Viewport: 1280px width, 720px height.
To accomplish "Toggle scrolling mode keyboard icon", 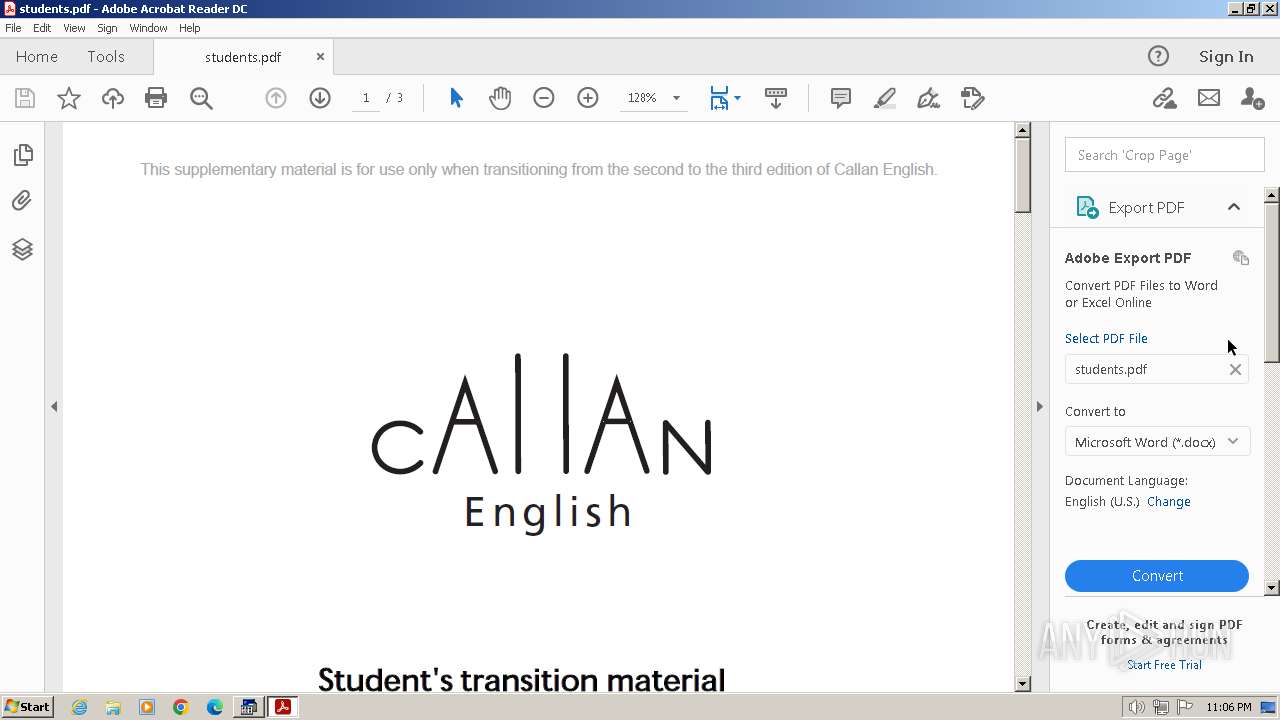I will pos(776,98).
